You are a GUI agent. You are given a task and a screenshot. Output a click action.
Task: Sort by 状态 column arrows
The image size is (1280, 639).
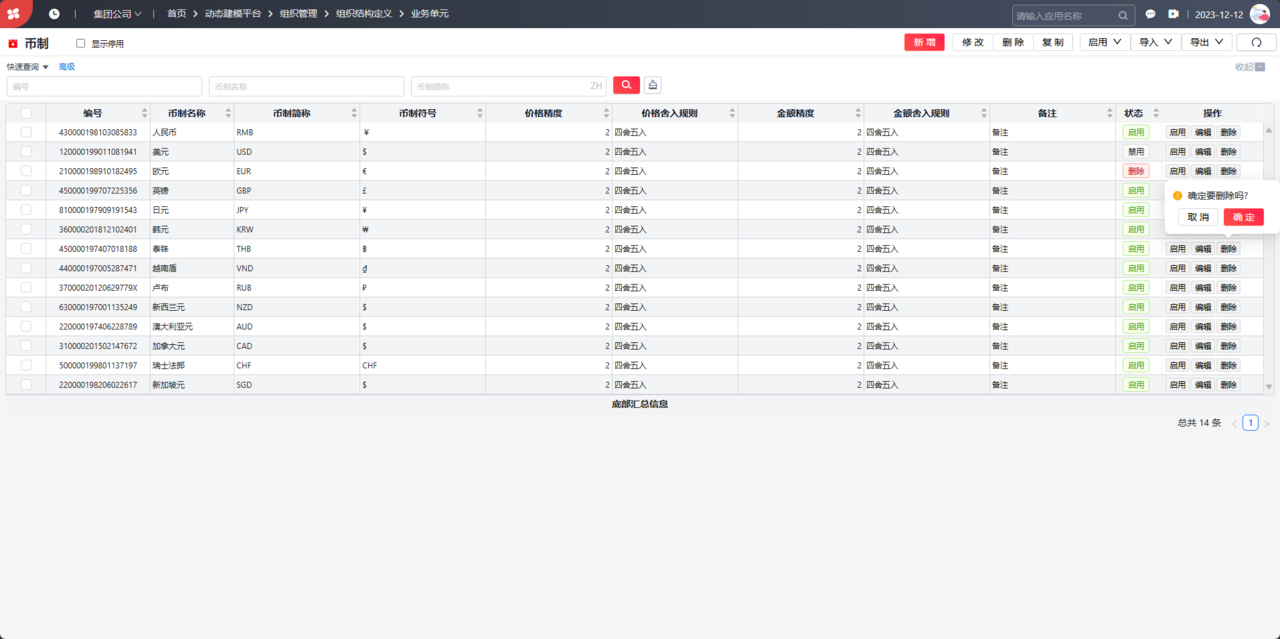point(1156,113)
